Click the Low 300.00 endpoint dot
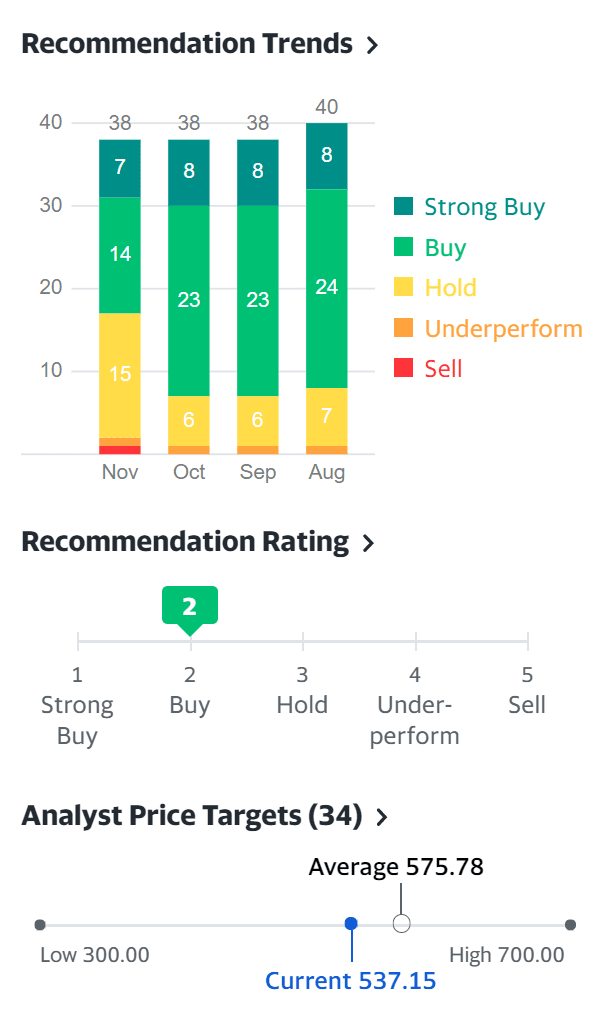 coord(40,925)
